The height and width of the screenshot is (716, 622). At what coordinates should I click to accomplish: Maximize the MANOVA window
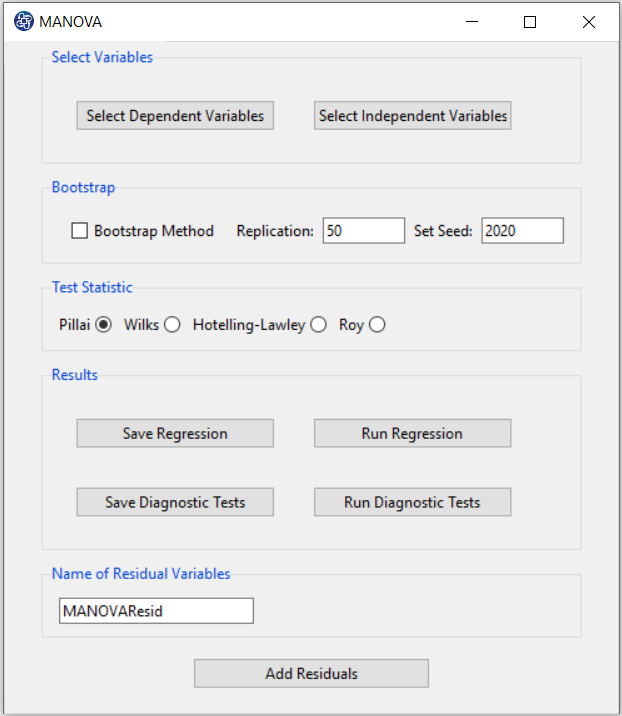coord(530,21)
